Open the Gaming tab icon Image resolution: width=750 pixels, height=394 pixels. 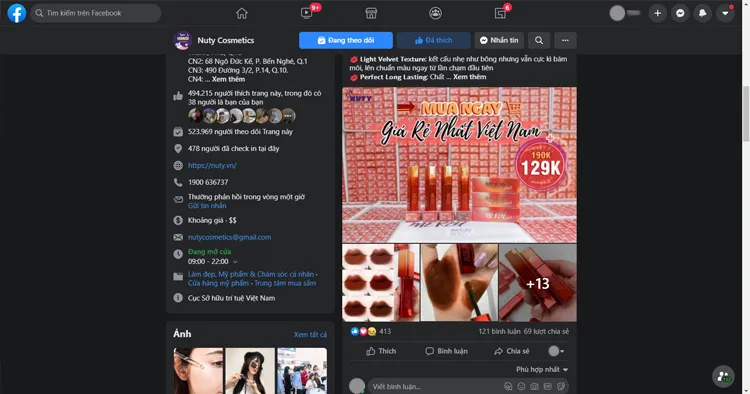pos(500,13)
